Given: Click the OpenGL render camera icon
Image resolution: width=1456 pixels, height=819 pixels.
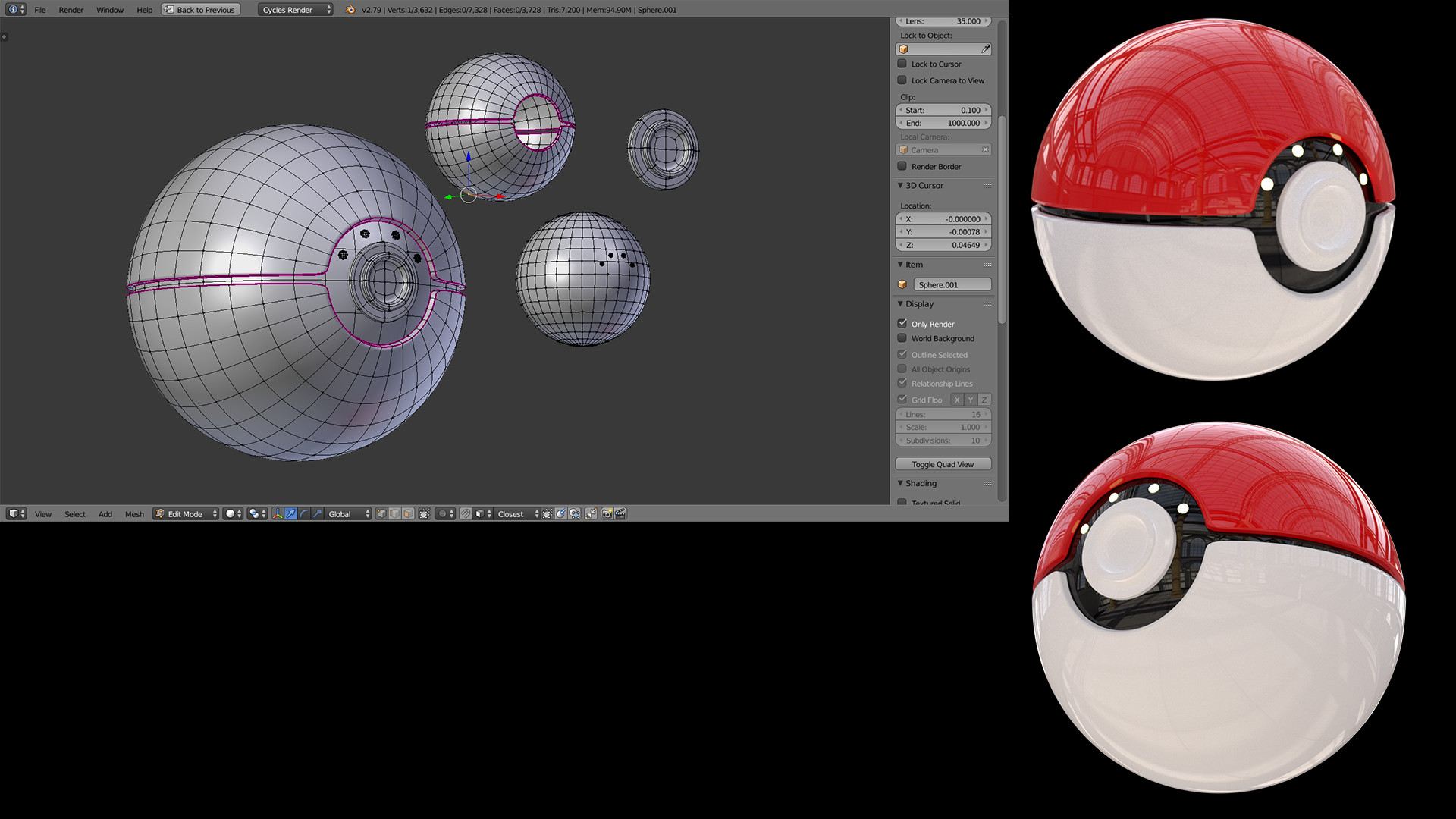Looking at the screenshot, I should (x=607, y=514).
